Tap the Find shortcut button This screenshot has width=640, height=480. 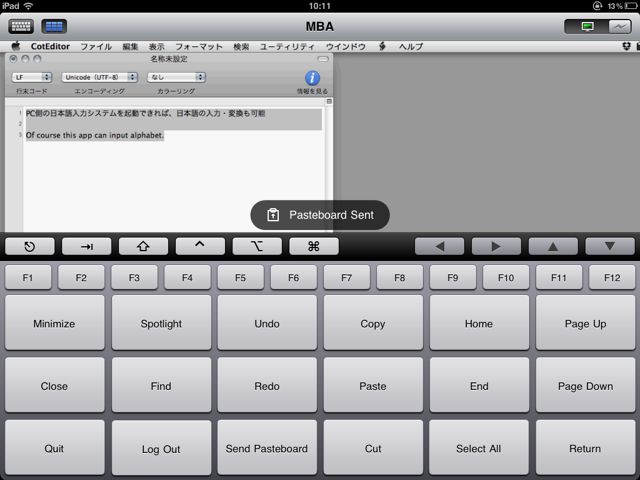161,386
